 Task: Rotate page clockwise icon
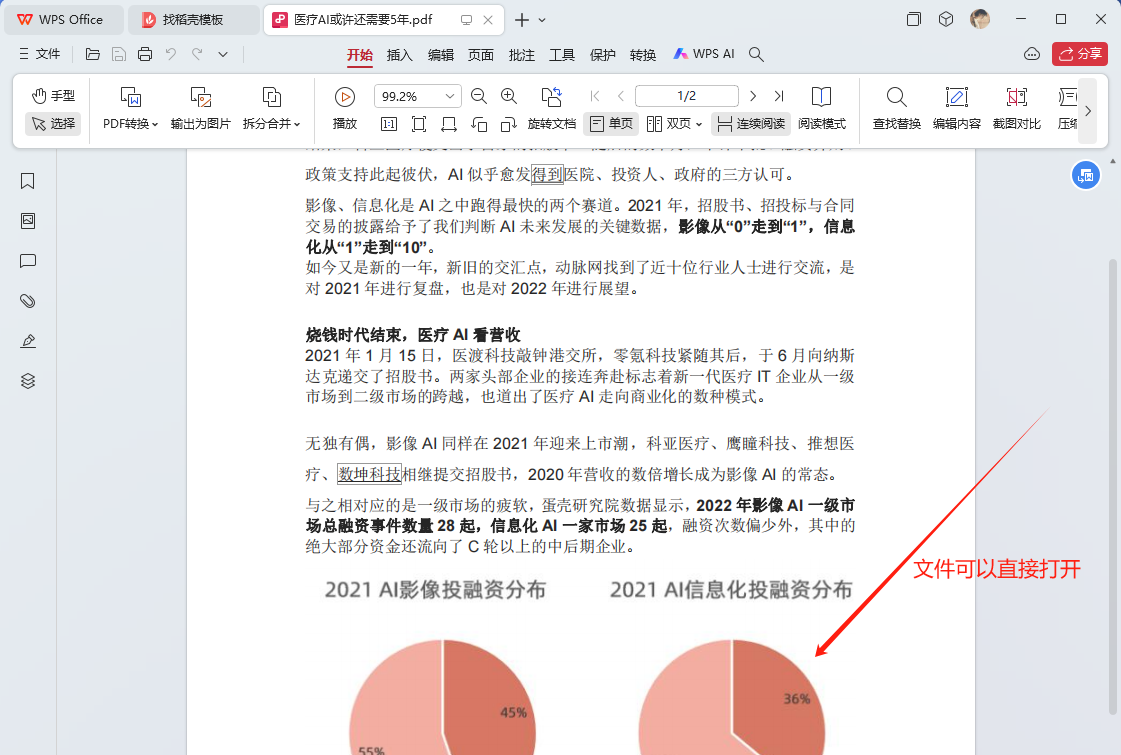tap(508, 124)
